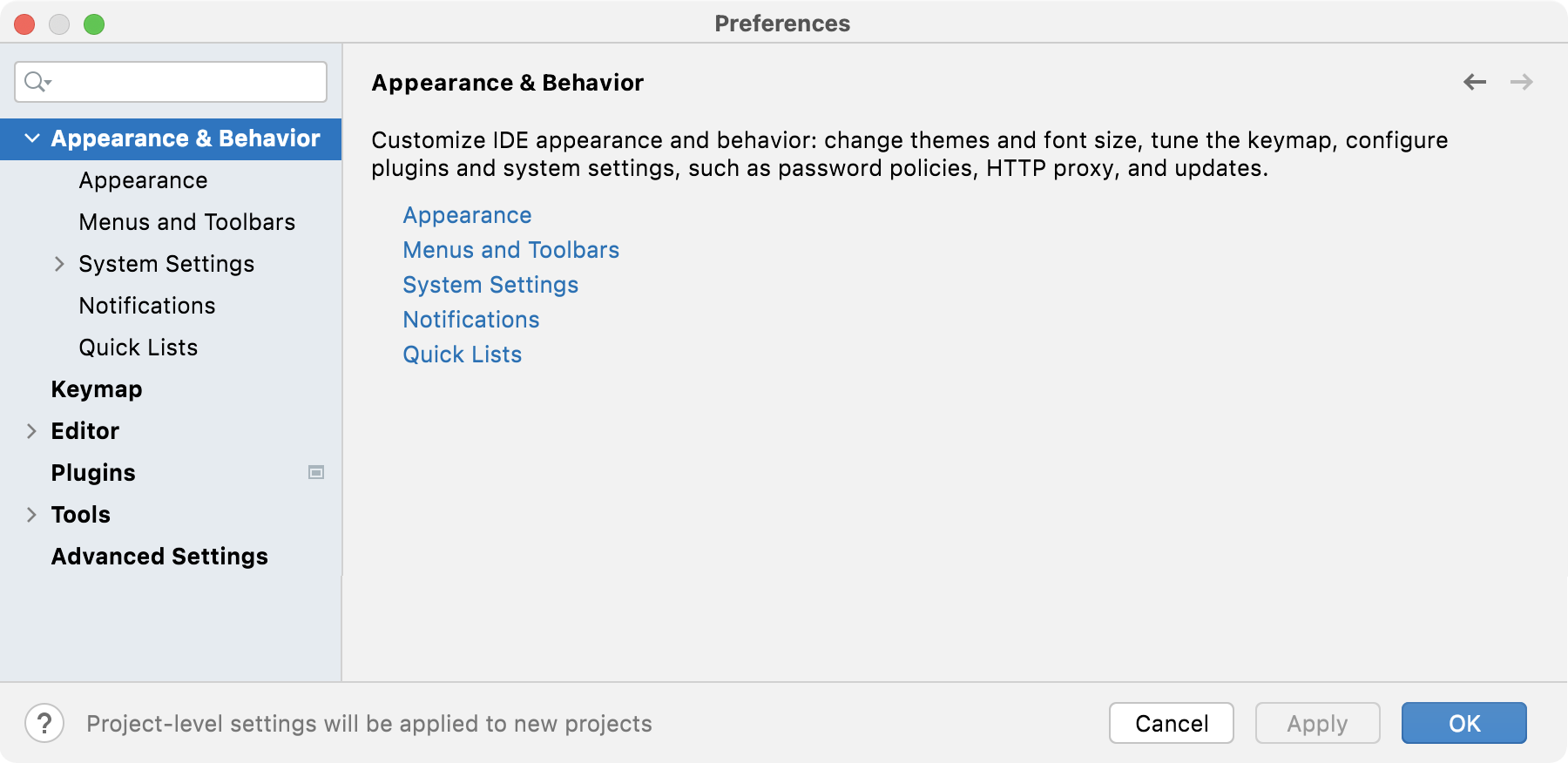Image resolution: width=1568 pixels, height=763 pixels.
Task: Click the search magnifier icon
Action: point(34,81)
